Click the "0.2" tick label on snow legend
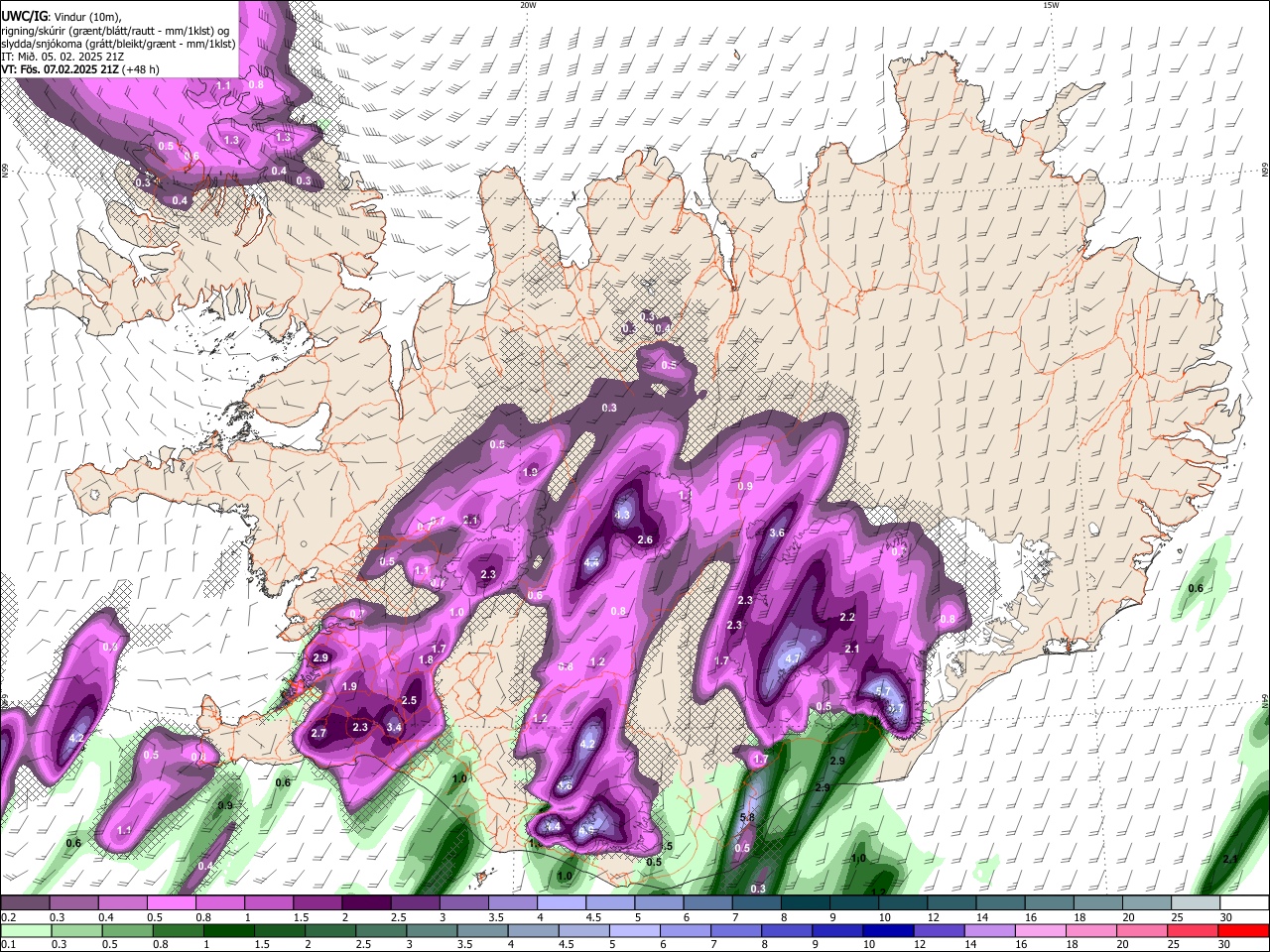Viewport: 1270px width, 952px height. coord(7,917)
